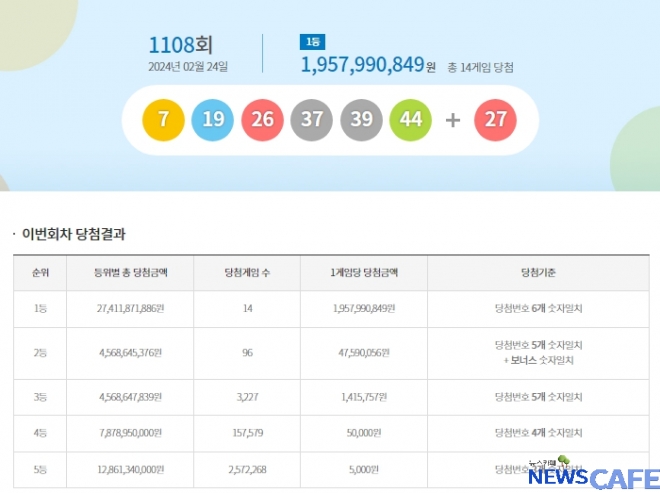
Task: Click the 당첨기준 column header
Action: (x=538, y=272)
